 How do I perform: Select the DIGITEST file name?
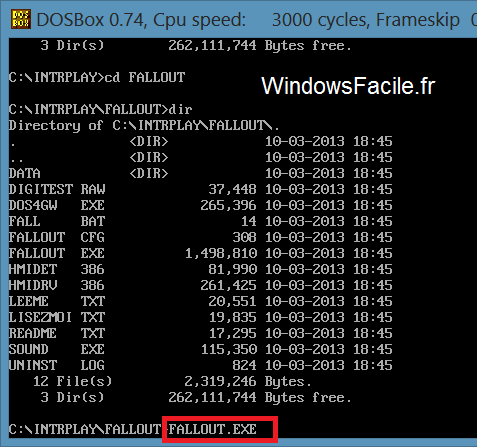[x=41, y=189]
